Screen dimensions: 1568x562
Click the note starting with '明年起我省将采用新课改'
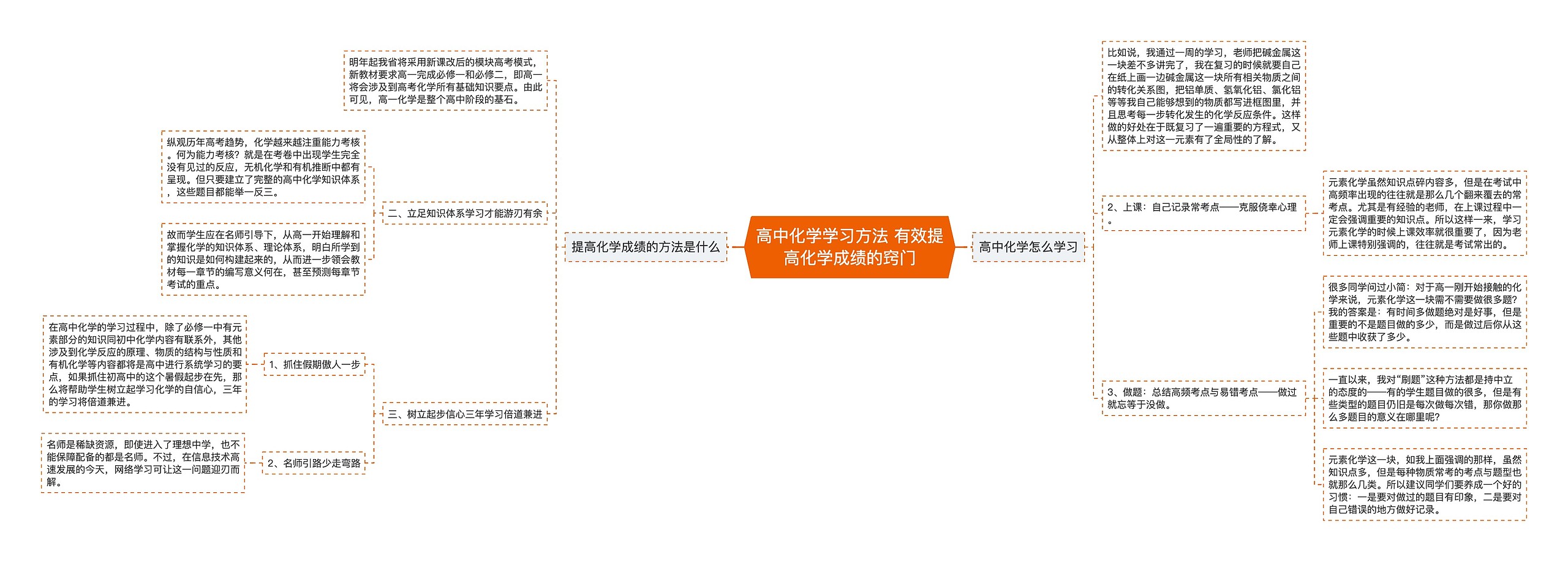pyautogui.click(x=445, y=81)
